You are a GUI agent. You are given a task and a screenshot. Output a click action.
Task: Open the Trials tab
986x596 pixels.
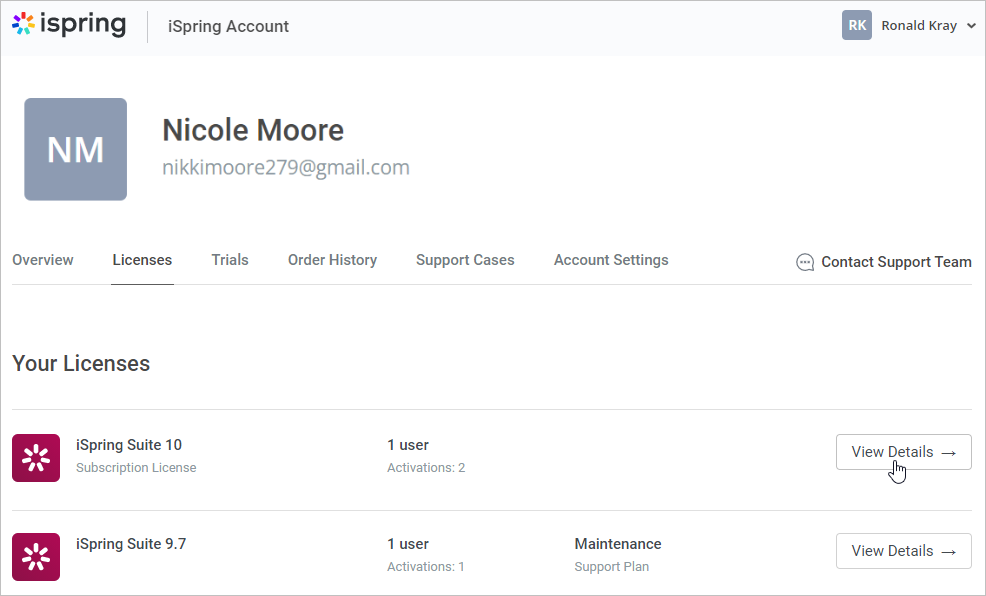pyautogui.click(x=230, y=260)
